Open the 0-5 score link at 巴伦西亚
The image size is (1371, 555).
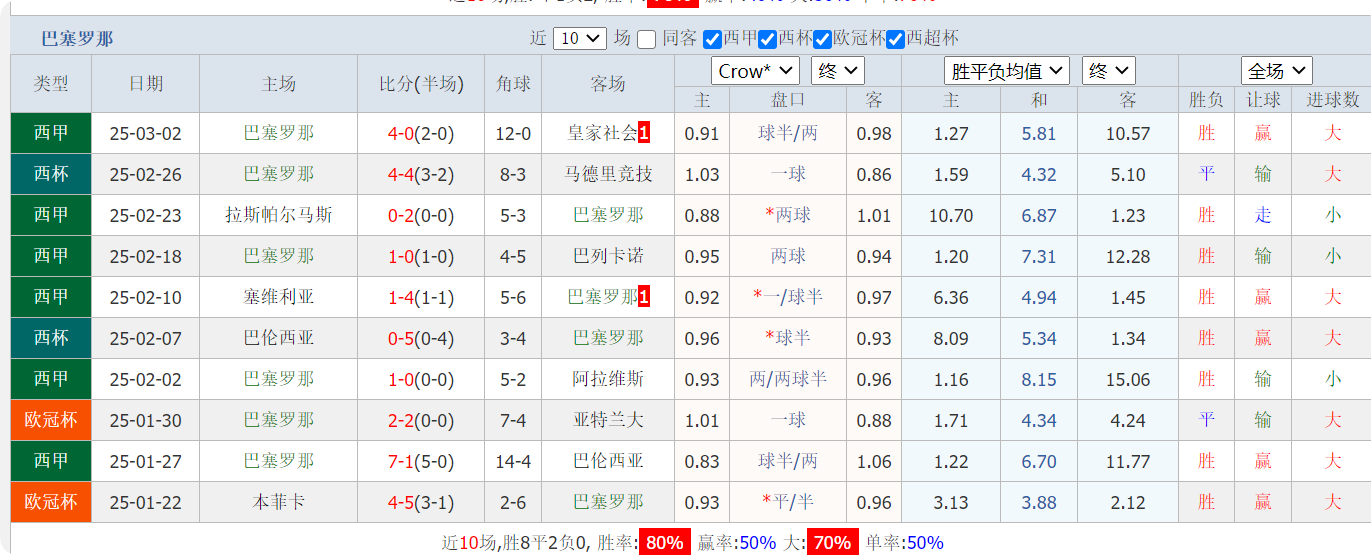[x=400, y=339]
